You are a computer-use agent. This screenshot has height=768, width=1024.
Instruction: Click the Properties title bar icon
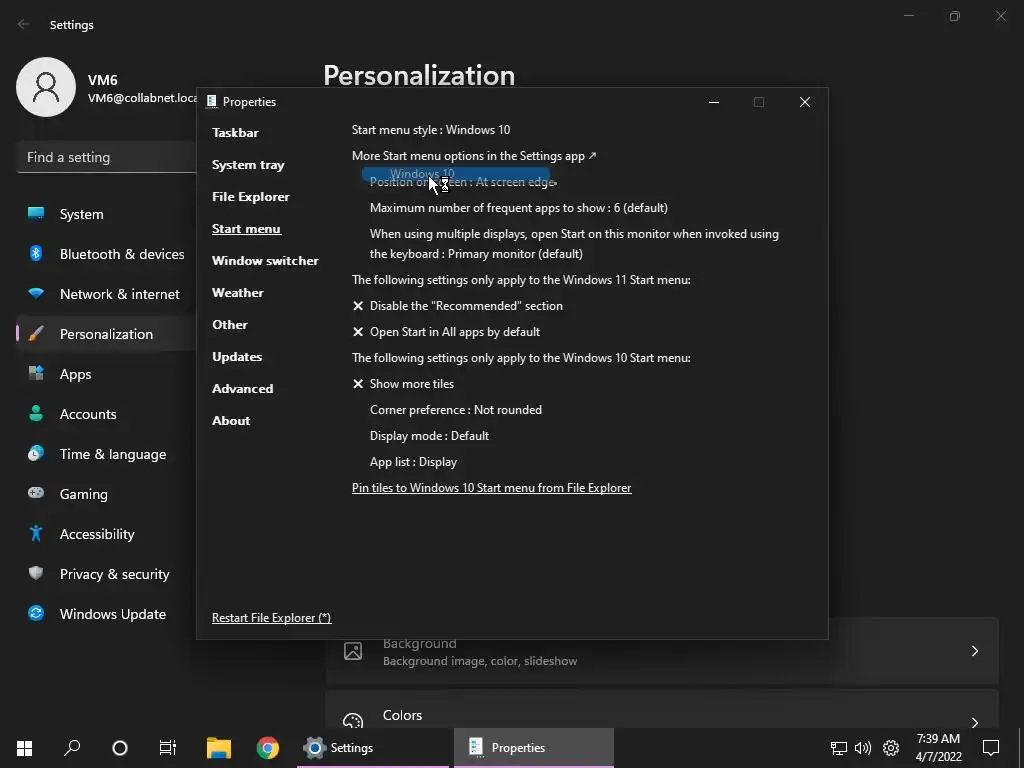coord(212,101)
